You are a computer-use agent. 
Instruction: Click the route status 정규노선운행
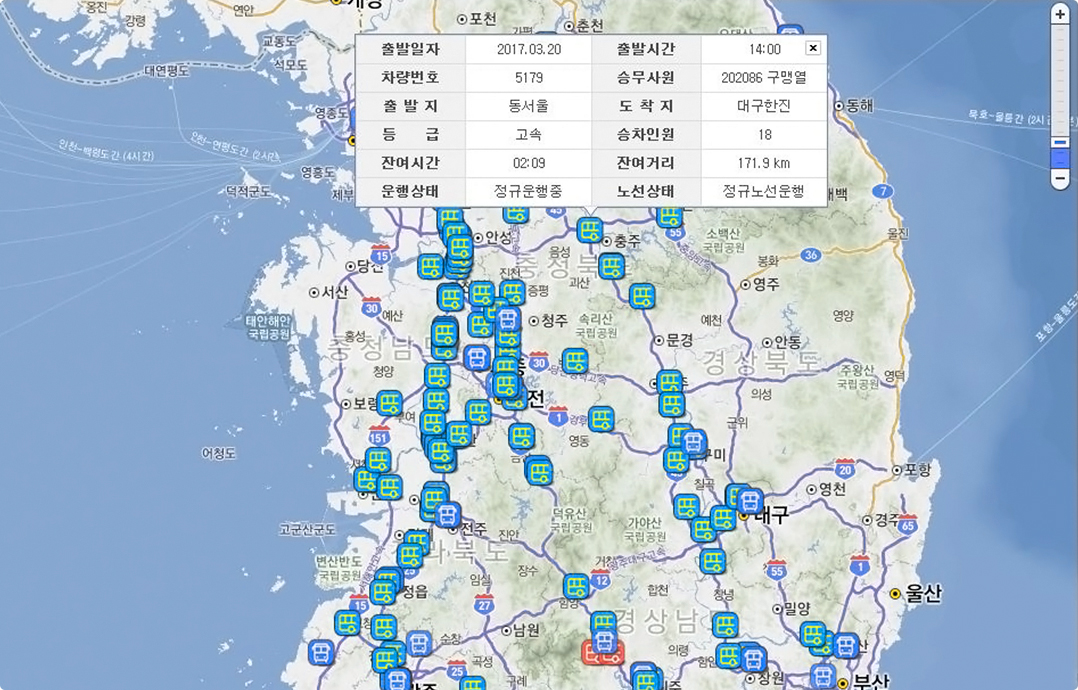[764, 191]
